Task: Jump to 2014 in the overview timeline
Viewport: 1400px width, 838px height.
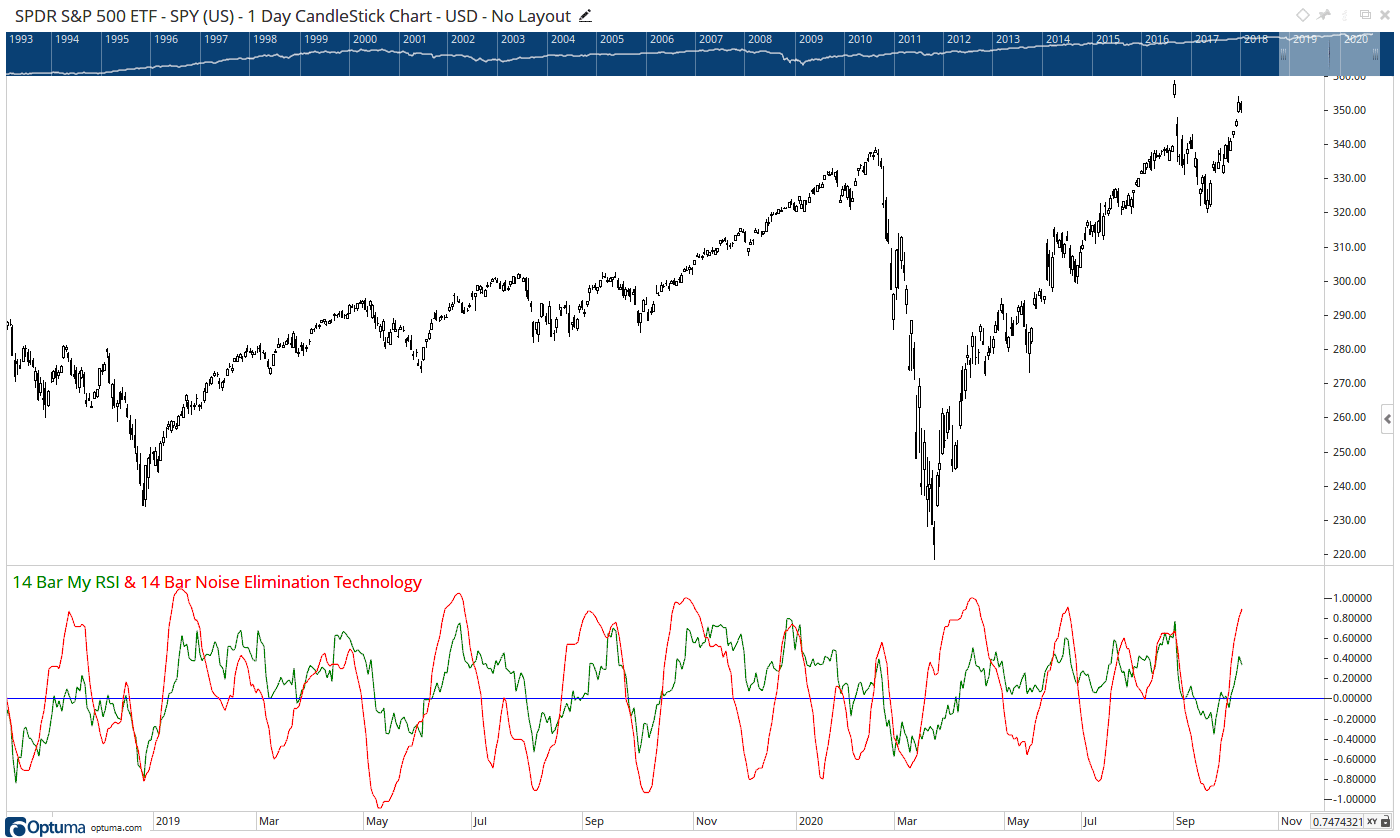Action: click(x=1058, y=39)
